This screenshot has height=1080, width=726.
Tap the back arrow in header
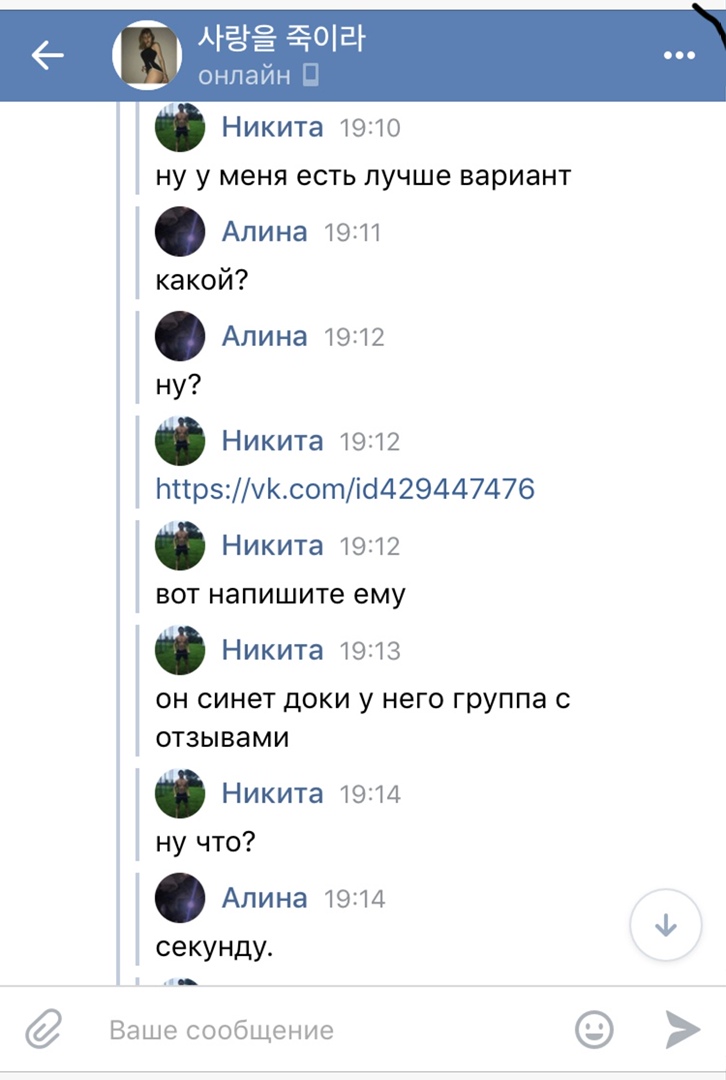(x=47, y=56)
